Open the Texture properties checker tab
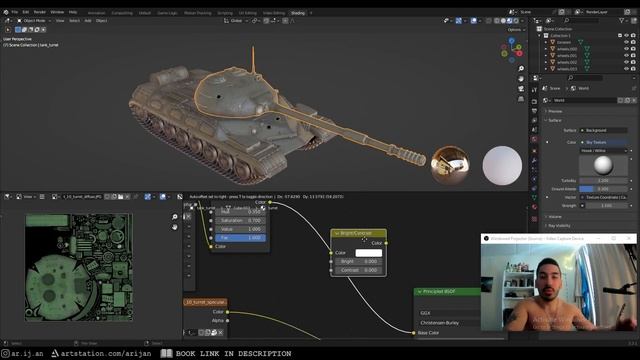The height and width of the screenshot is (360, 640). [534, 219]
